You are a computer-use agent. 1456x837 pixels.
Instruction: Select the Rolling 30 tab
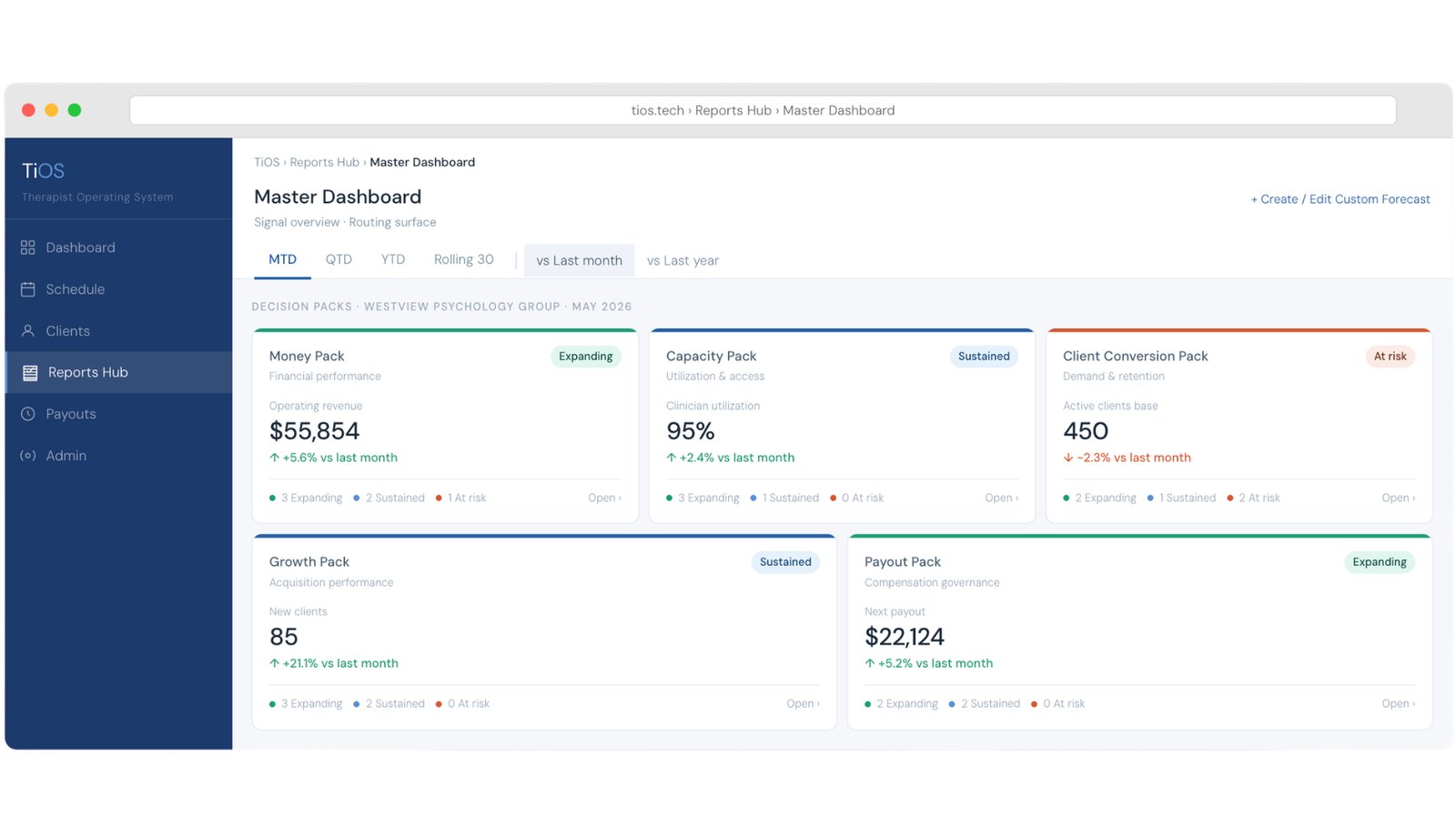pos(464,260)
